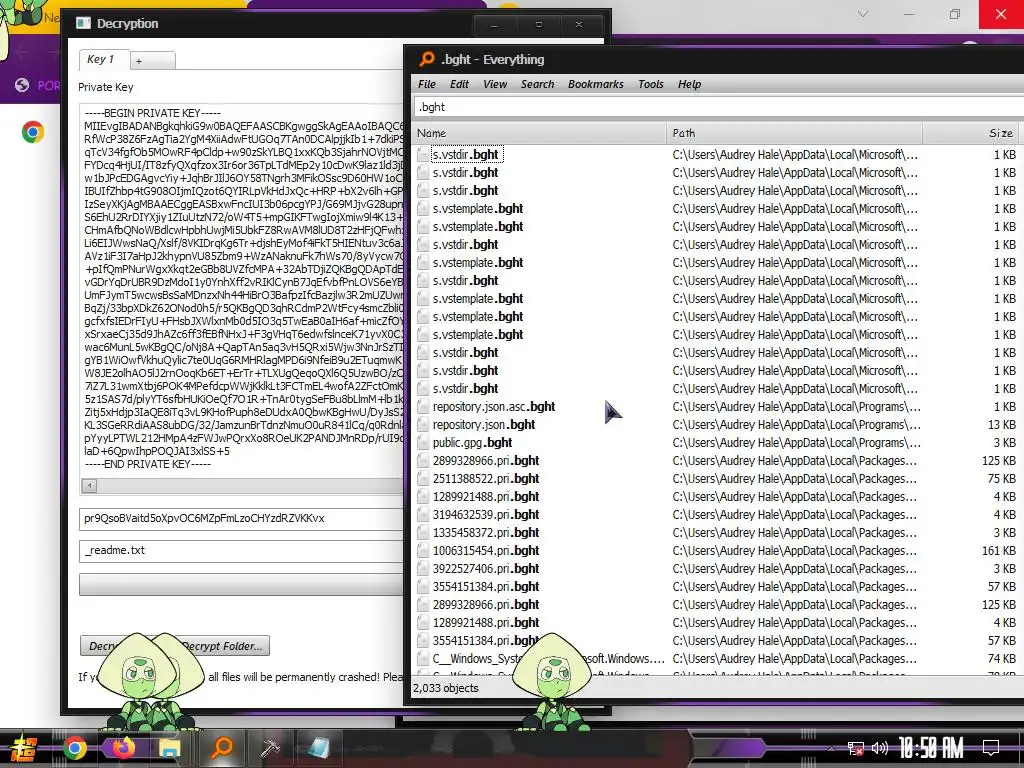The image size is (1024, 768).
Task: Select public.gpg.bght file
Action: click(x=472, y=443)
